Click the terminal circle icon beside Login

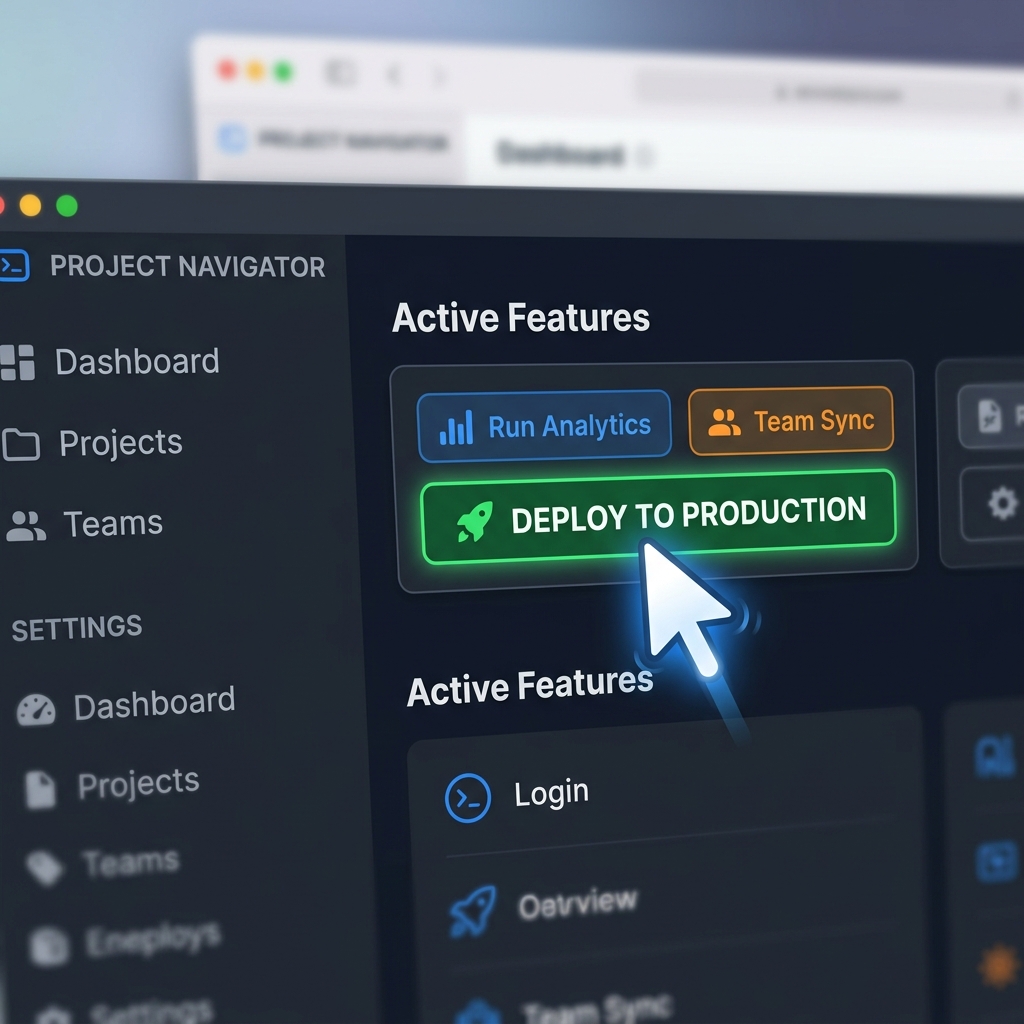click(x=468, y=798)
